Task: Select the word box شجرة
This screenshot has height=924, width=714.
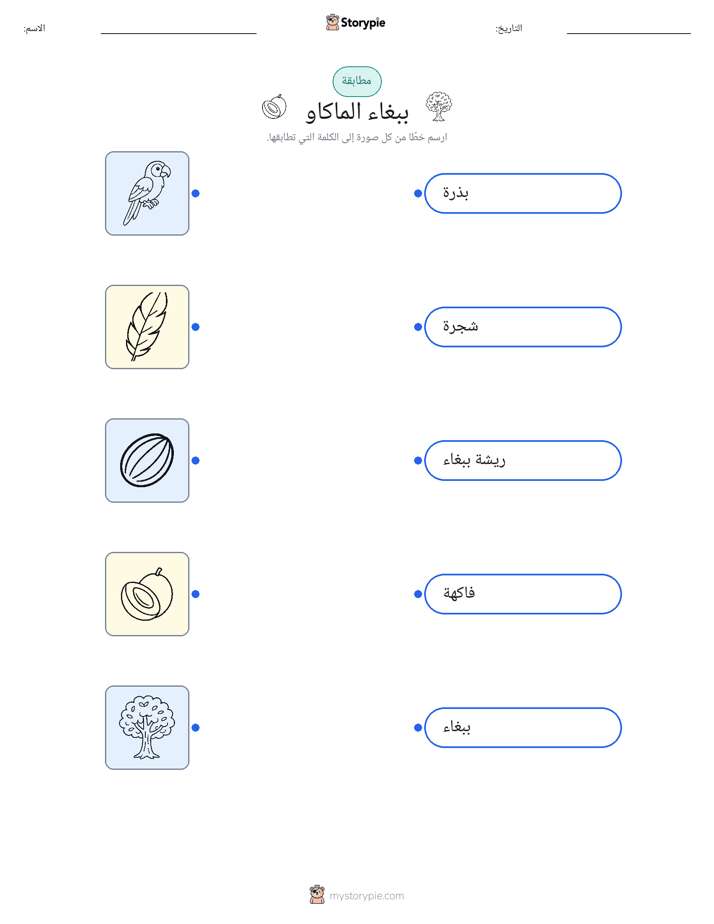Action: pyautogui.click(x=523, y=327)
